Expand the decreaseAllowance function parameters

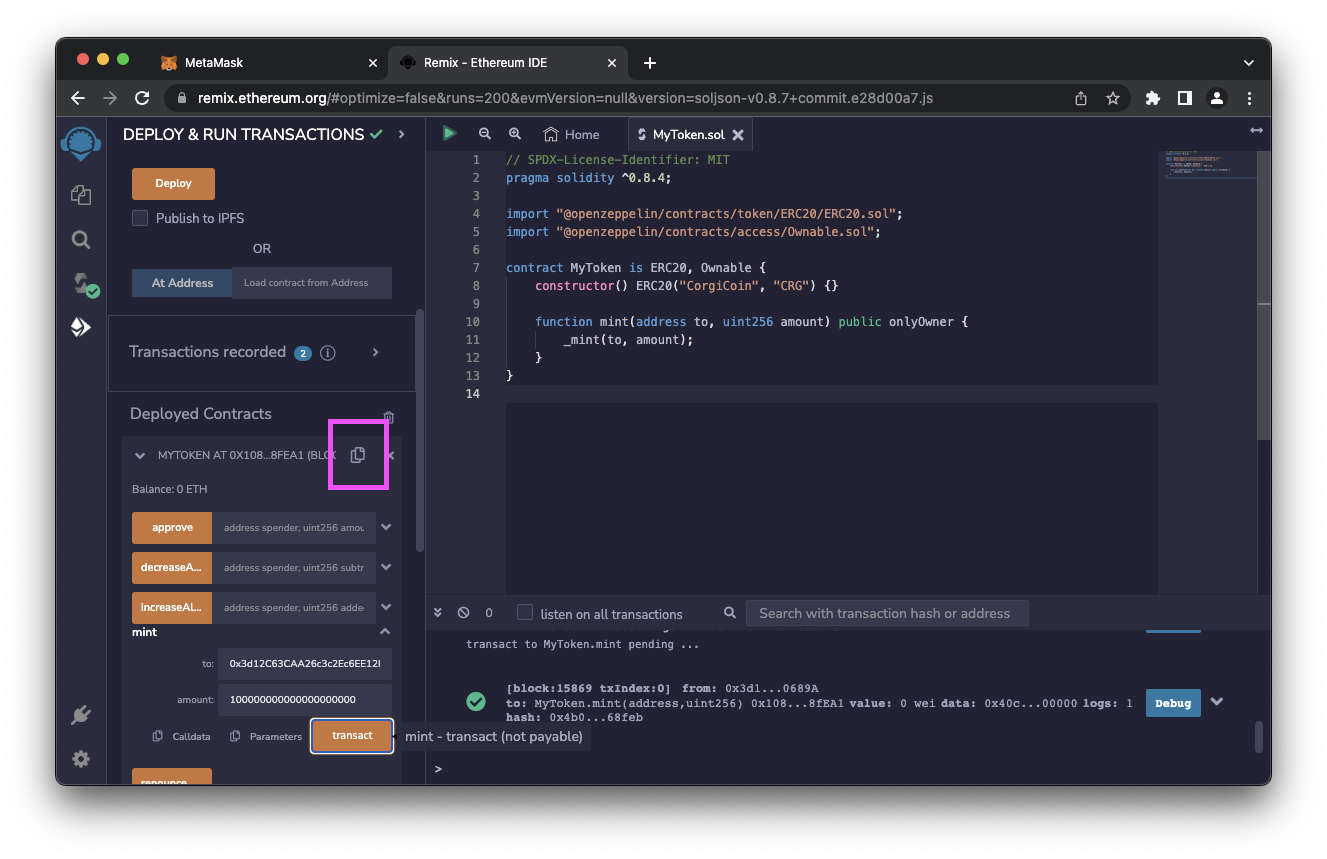pyautogui.click(x=386, y=567)
